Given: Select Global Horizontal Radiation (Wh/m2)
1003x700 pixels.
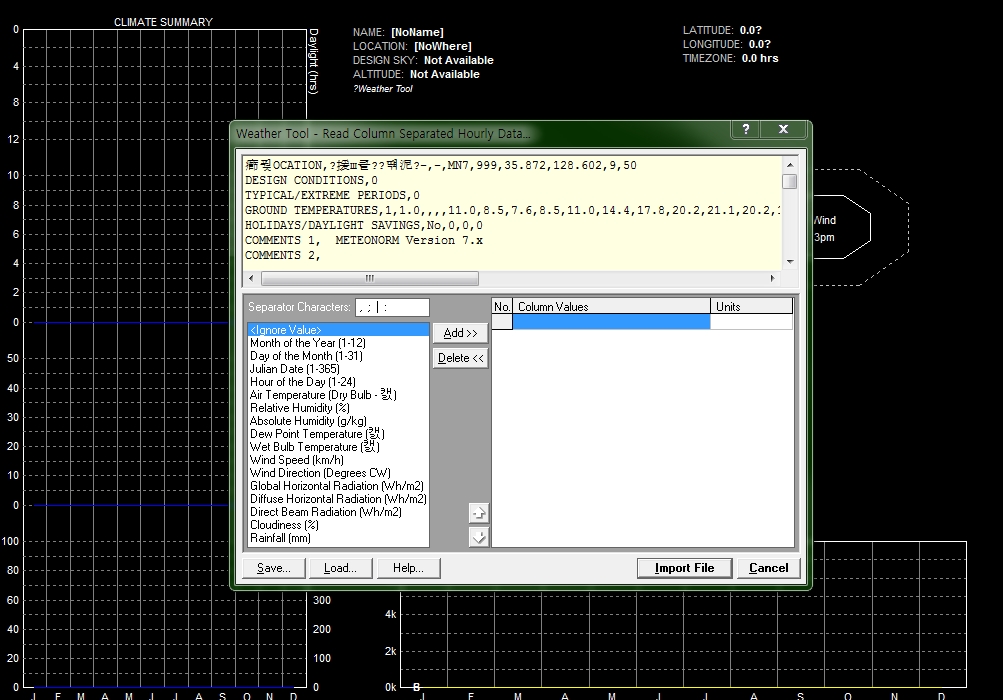Looking at the screenshot, I should [338, 486].
